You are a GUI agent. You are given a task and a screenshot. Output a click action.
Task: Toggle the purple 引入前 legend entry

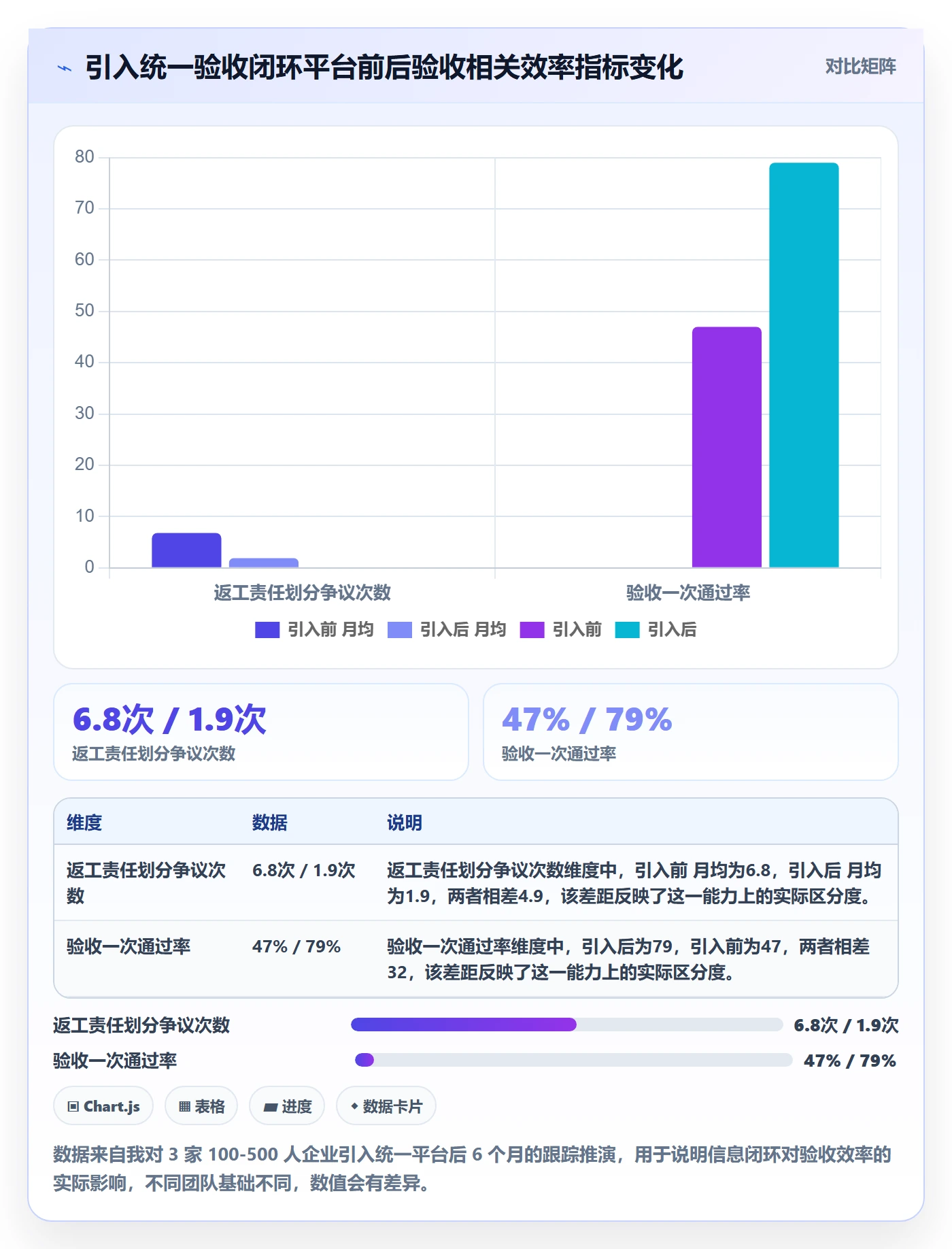[560, 630]
